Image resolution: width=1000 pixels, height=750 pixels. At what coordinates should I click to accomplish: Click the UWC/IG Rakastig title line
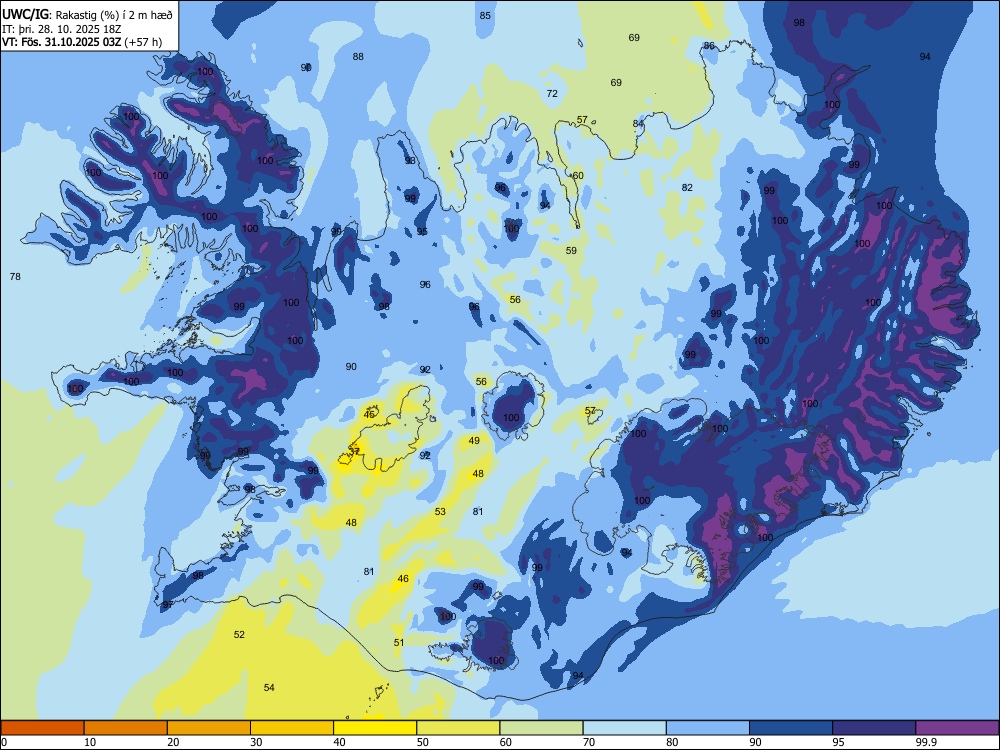pyautogui.click(x=87, y=13)
